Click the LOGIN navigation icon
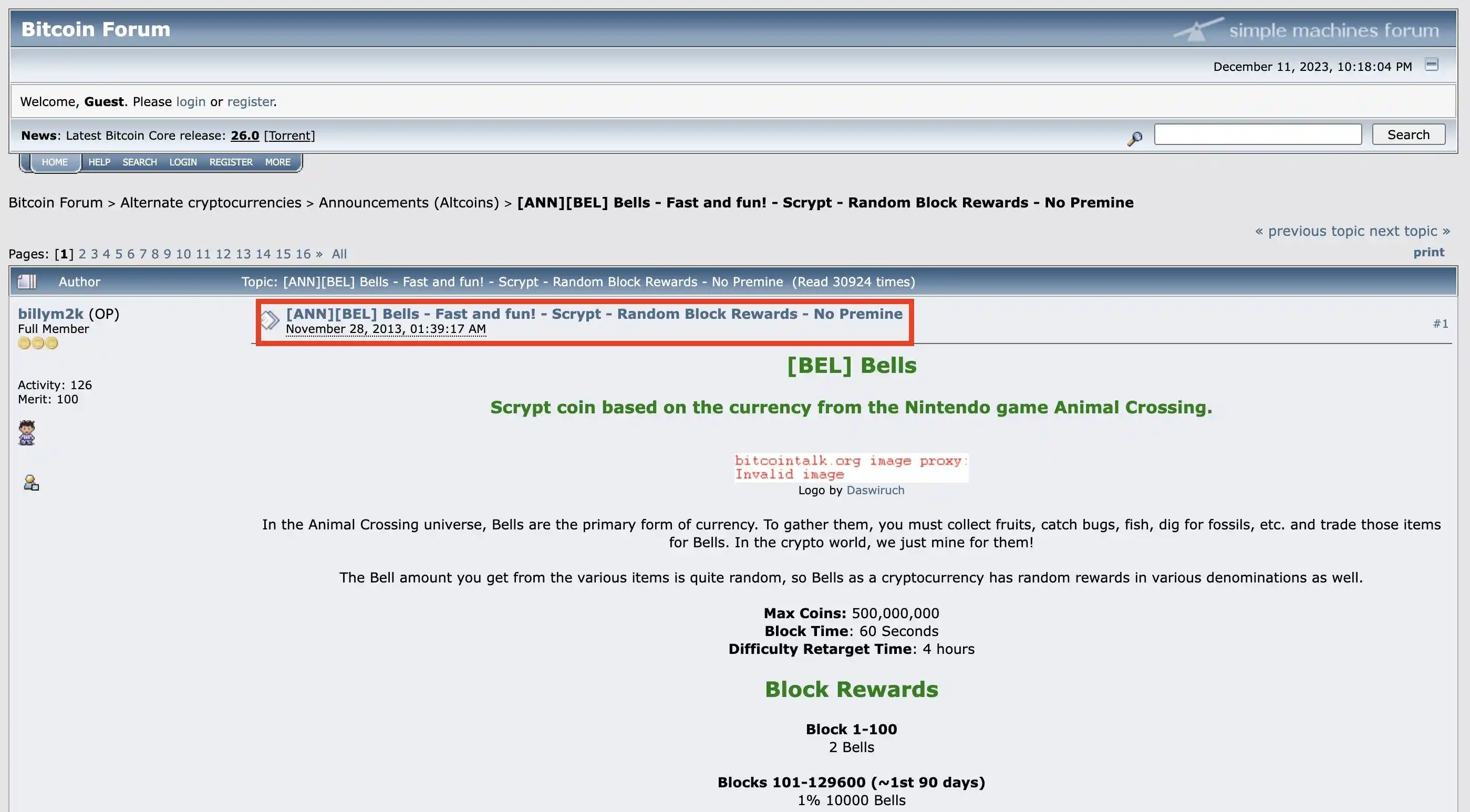The width and height of the screenshot is (1470, 812). tap(182, 161)
